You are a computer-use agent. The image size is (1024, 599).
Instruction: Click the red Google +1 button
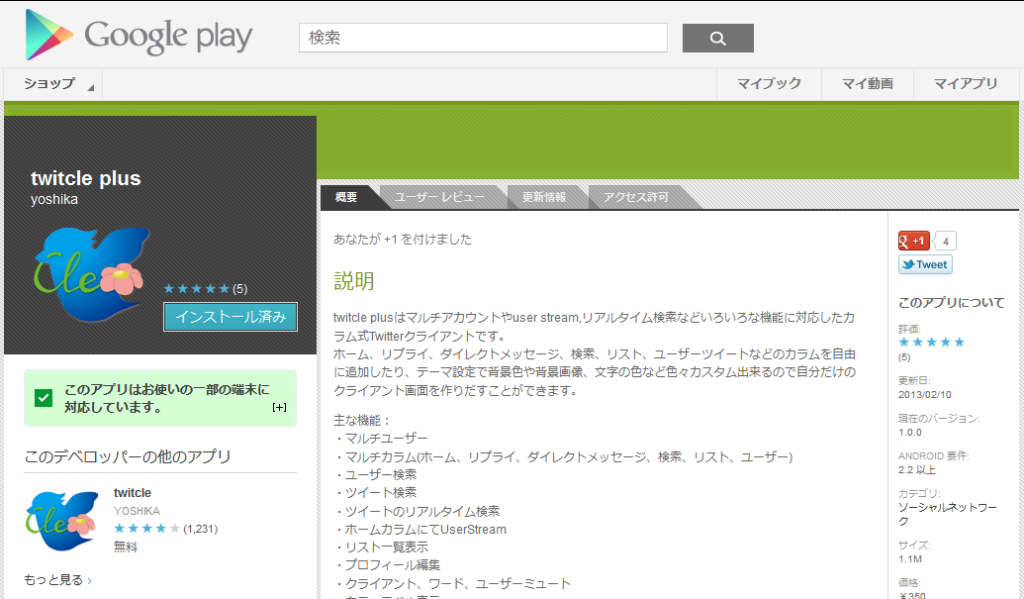click(914, 241)
